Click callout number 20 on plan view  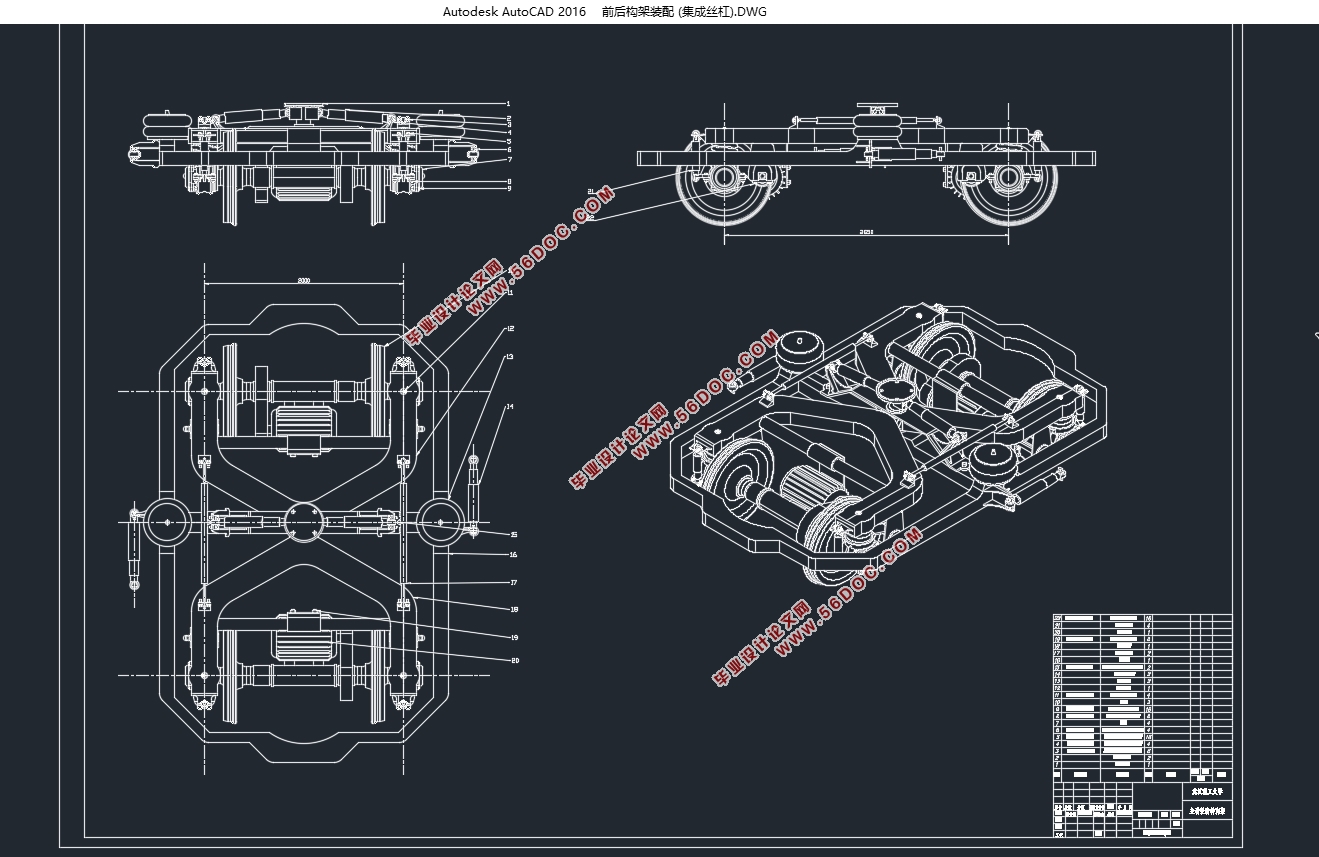click(x=515, y=659)
